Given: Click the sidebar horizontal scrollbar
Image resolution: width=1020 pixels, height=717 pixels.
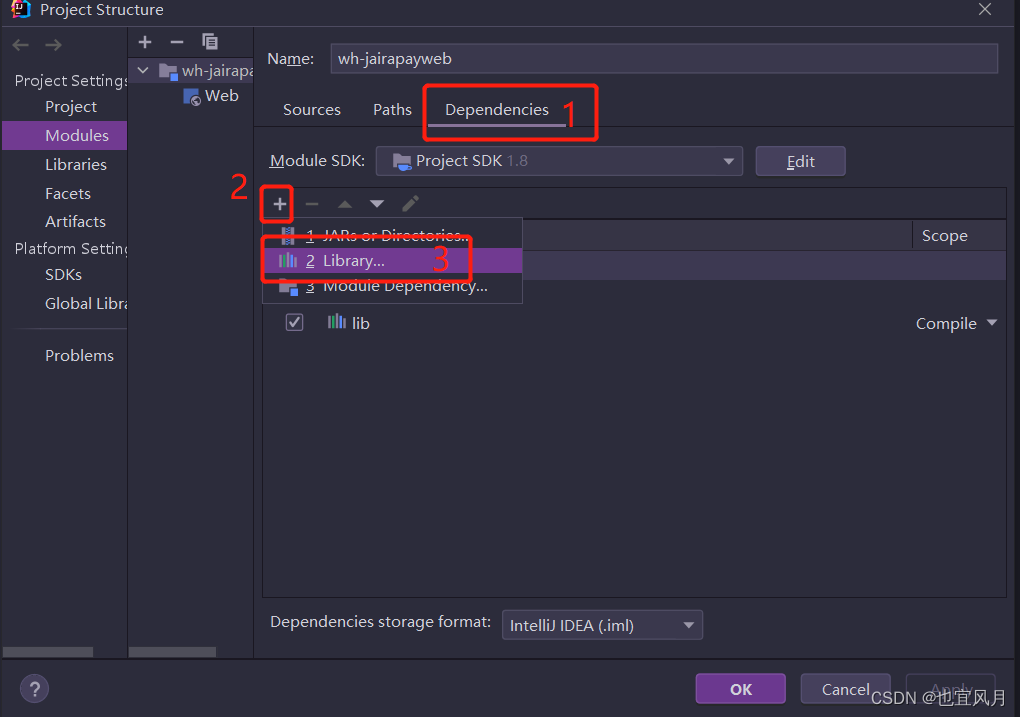Looking at the screenshot, I should (x=47, y=651).
